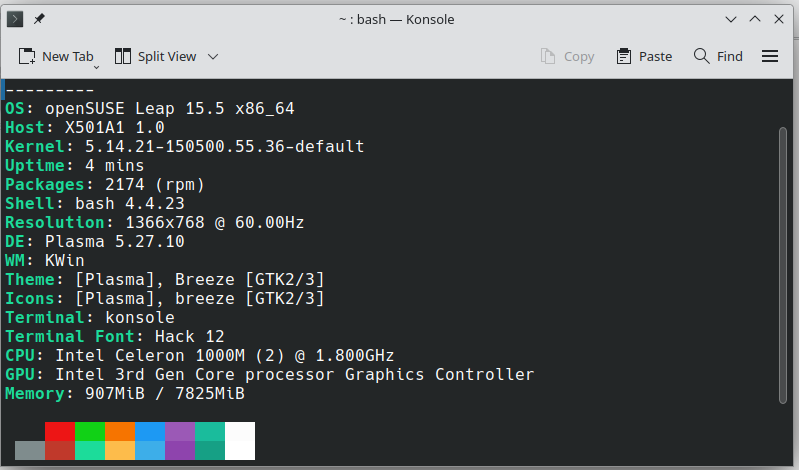Click the gray color block
The image size is (799, 470).
point(30,451)
